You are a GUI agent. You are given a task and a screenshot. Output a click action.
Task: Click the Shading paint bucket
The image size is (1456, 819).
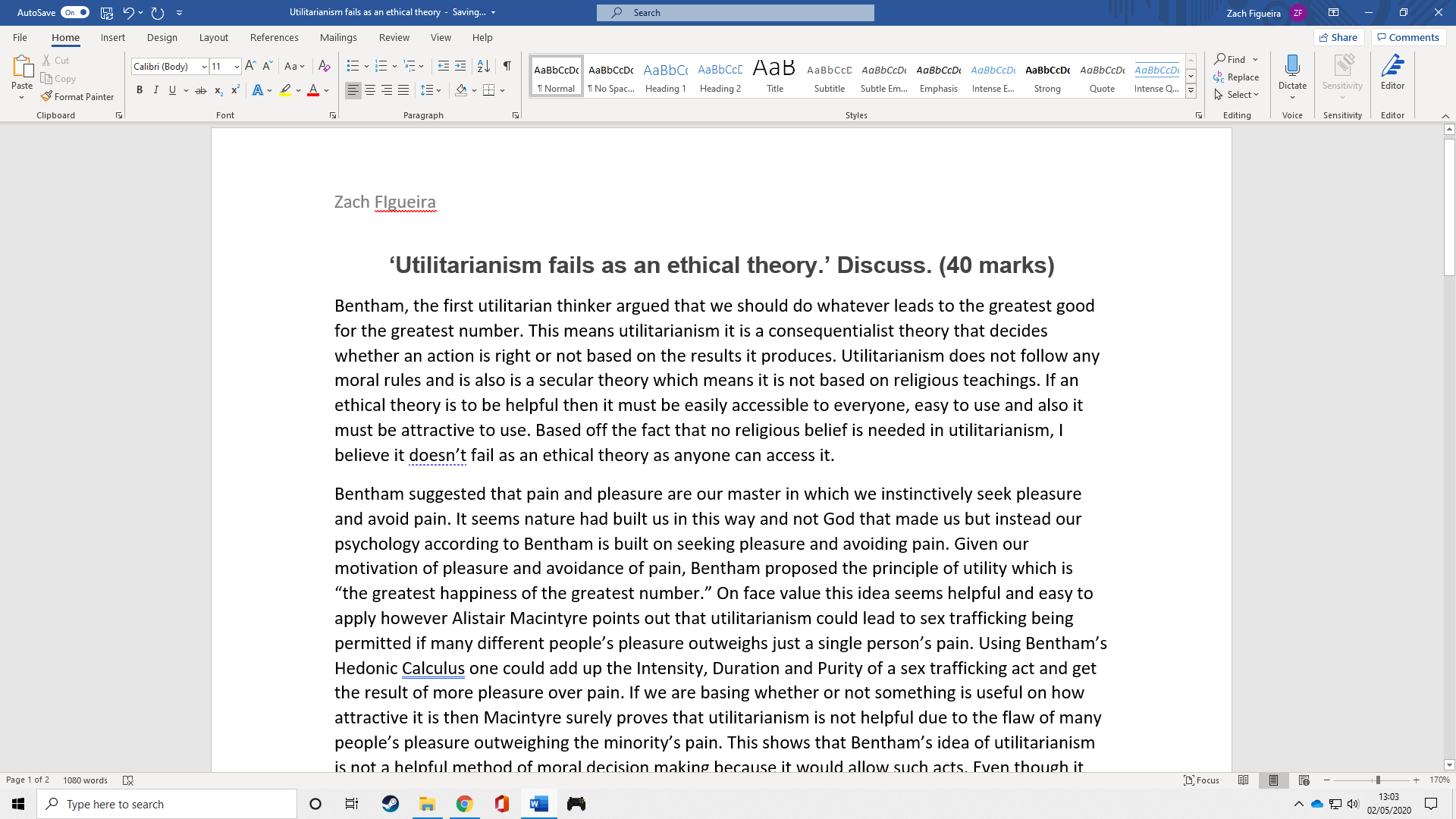pyautogui.click(x=461, y=90)
